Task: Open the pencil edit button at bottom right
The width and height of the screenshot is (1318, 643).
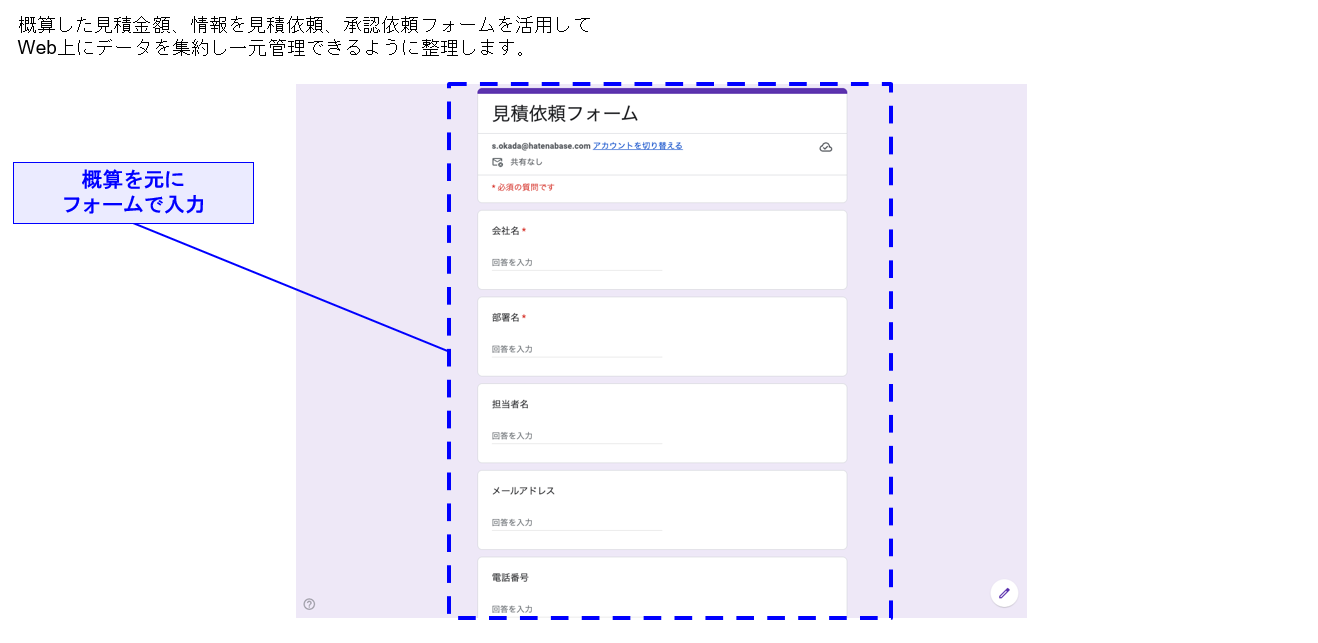Action: [x=1004, y=593]
